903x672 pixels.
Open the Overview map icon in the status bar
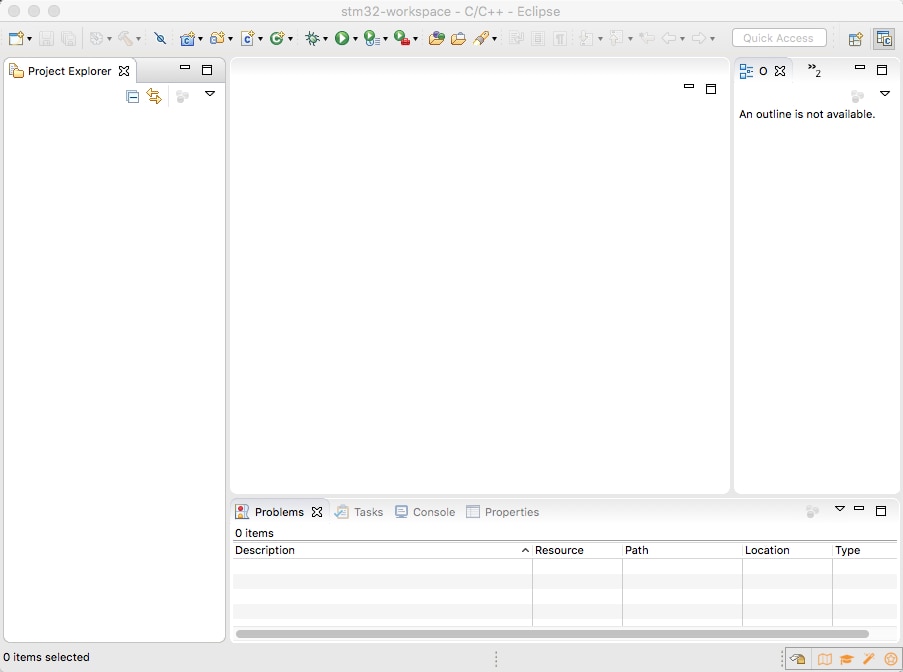pyautogui.click(x=824, y=658)
